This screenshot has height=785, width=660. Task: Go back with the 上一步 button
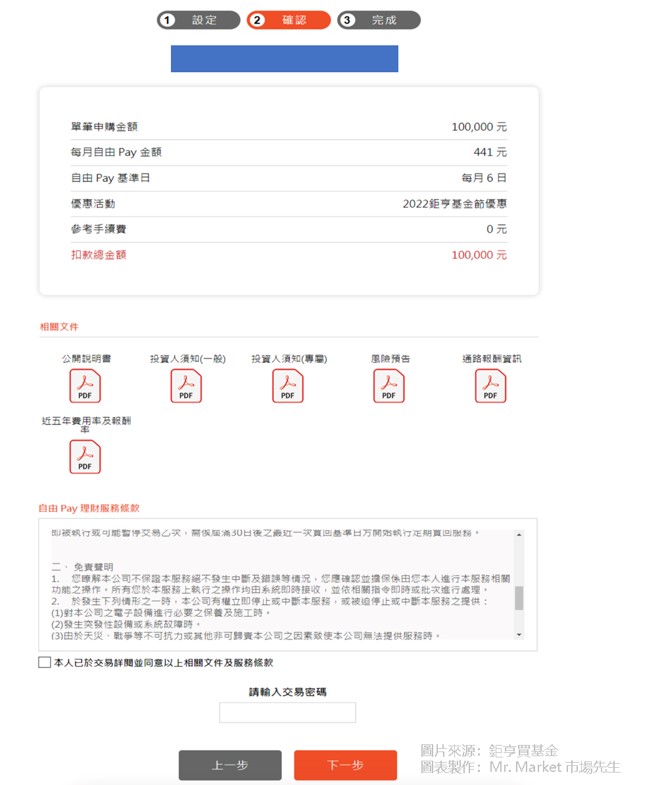tap(230, 764)
